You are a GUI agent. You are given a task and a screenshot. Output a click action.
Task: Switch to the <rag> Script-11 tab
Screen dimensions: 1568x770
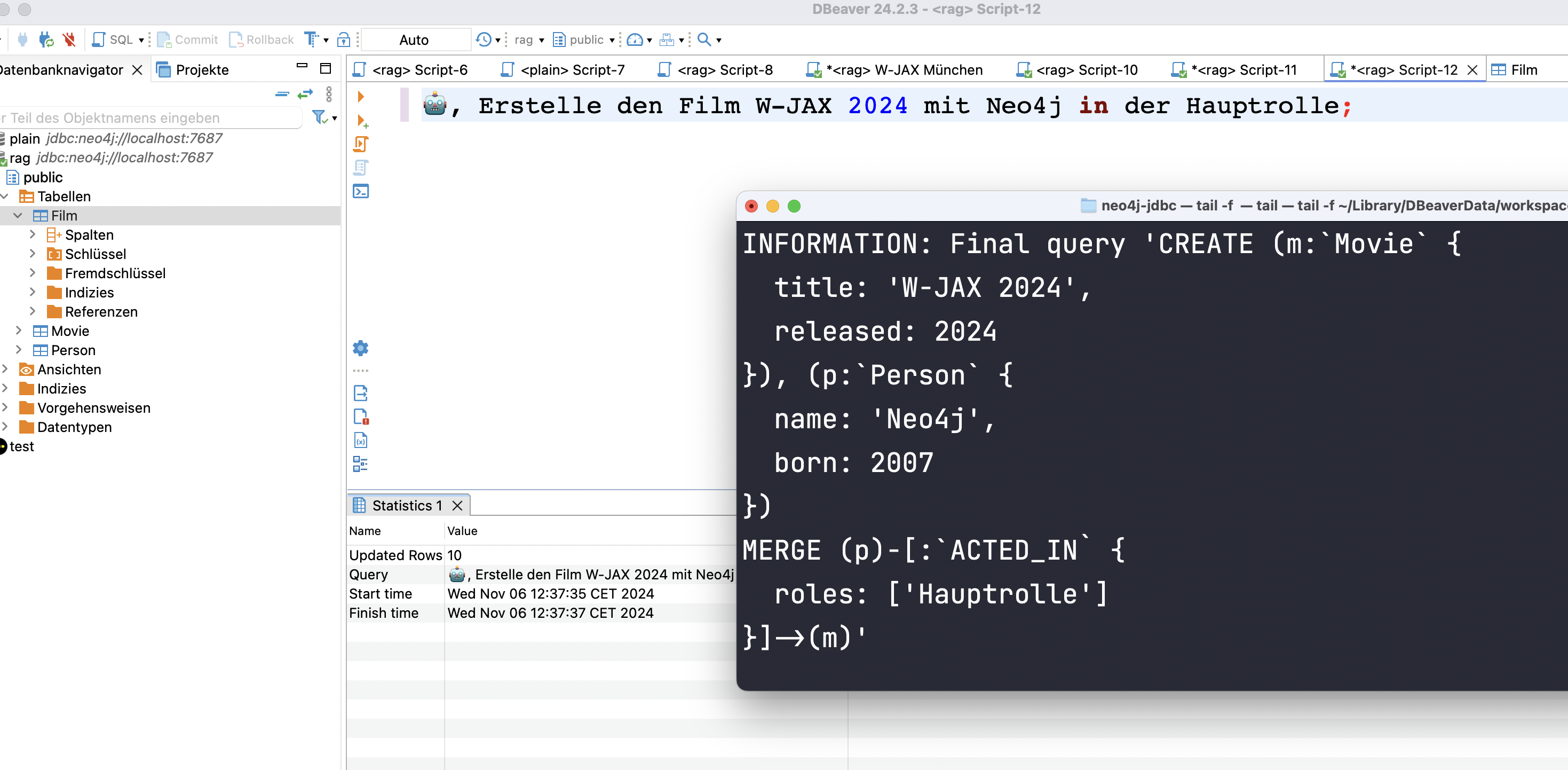pyautogui.click(x=1234, y=70)
